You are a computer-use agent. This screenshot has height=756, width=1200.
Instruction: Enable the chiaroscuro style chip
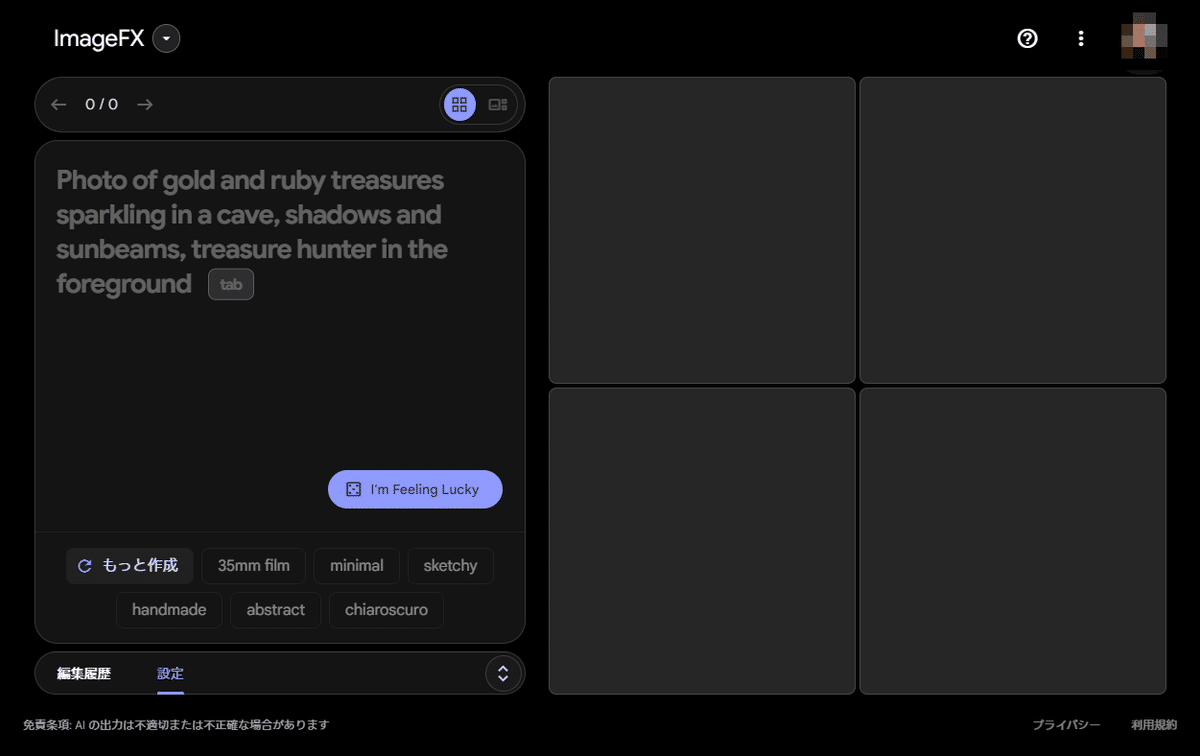tap(386, 609)
